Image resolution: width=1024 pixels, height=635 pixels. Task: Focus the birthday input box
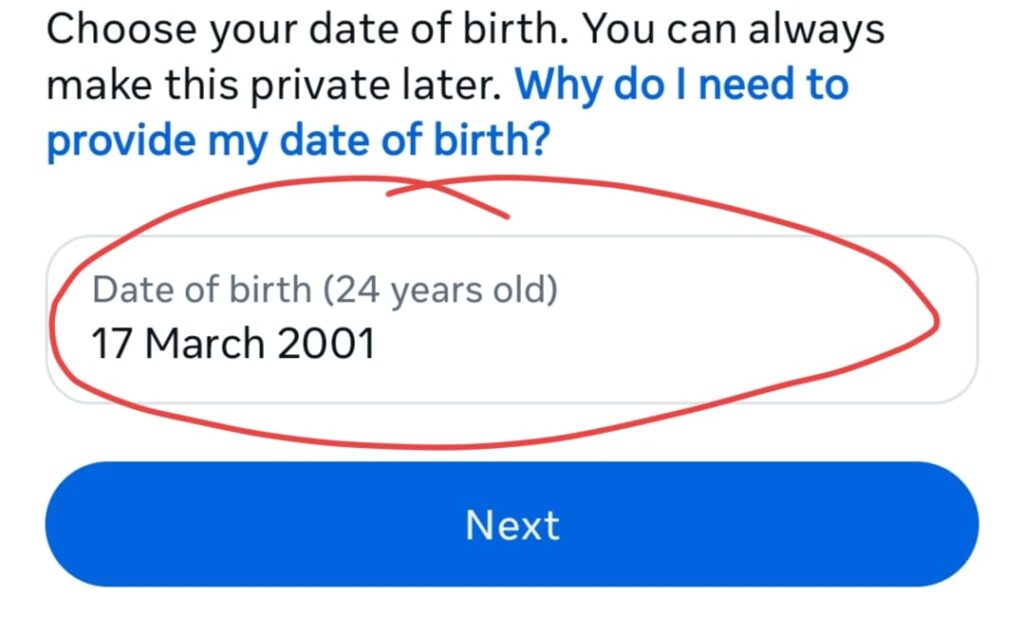pos(512,319)
